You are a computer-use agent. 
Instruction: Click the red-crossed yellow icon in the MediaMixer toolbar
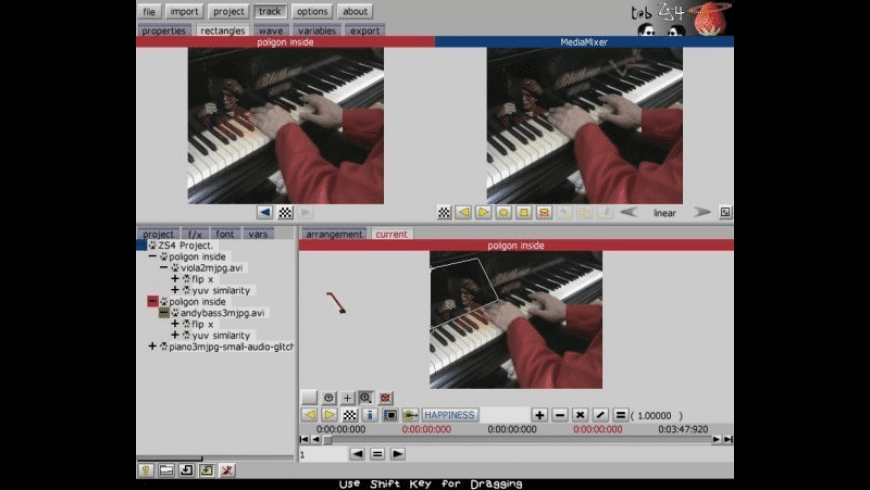pos(544,212)
